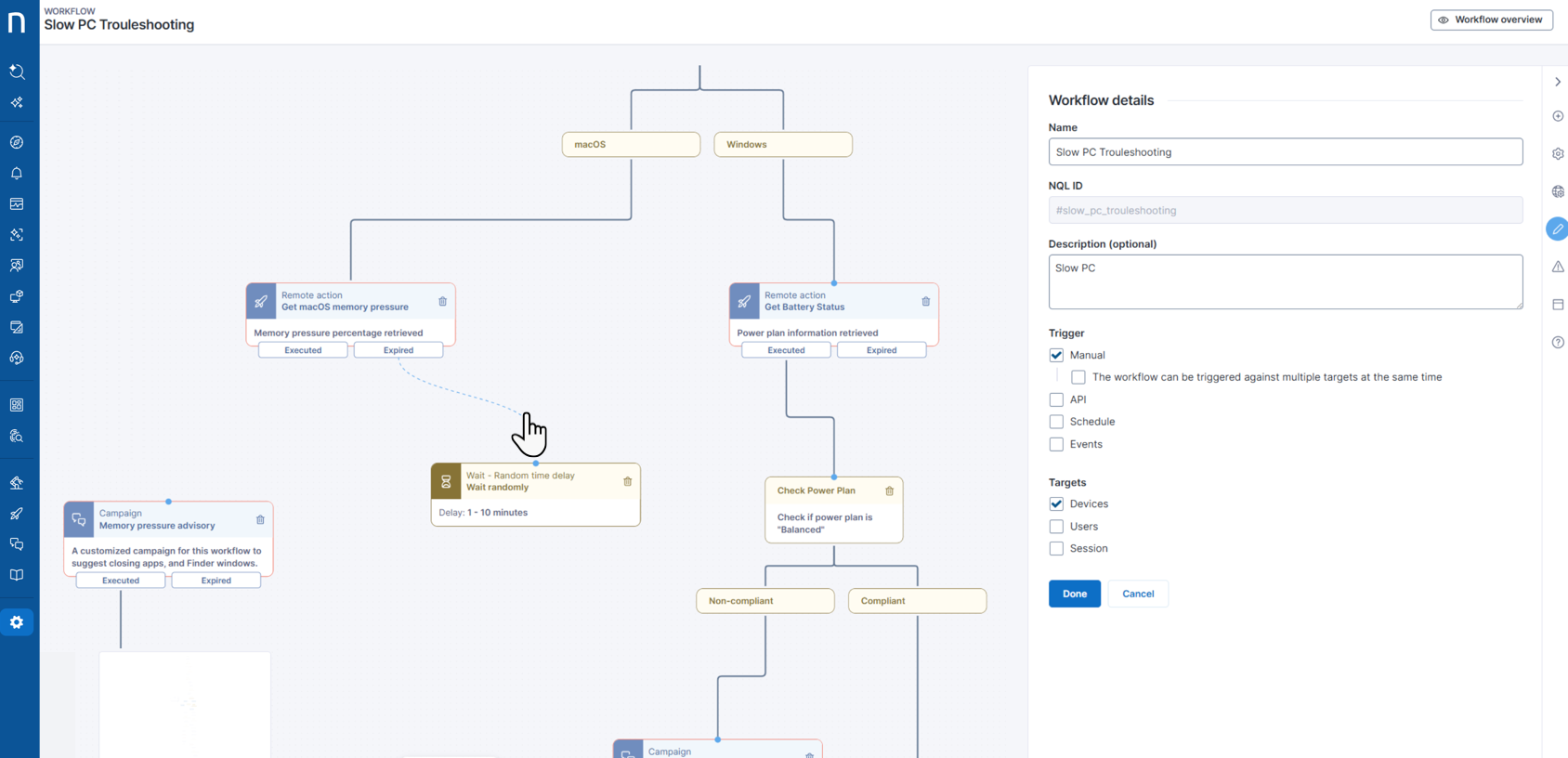Click the Done button

[1074, 594]
